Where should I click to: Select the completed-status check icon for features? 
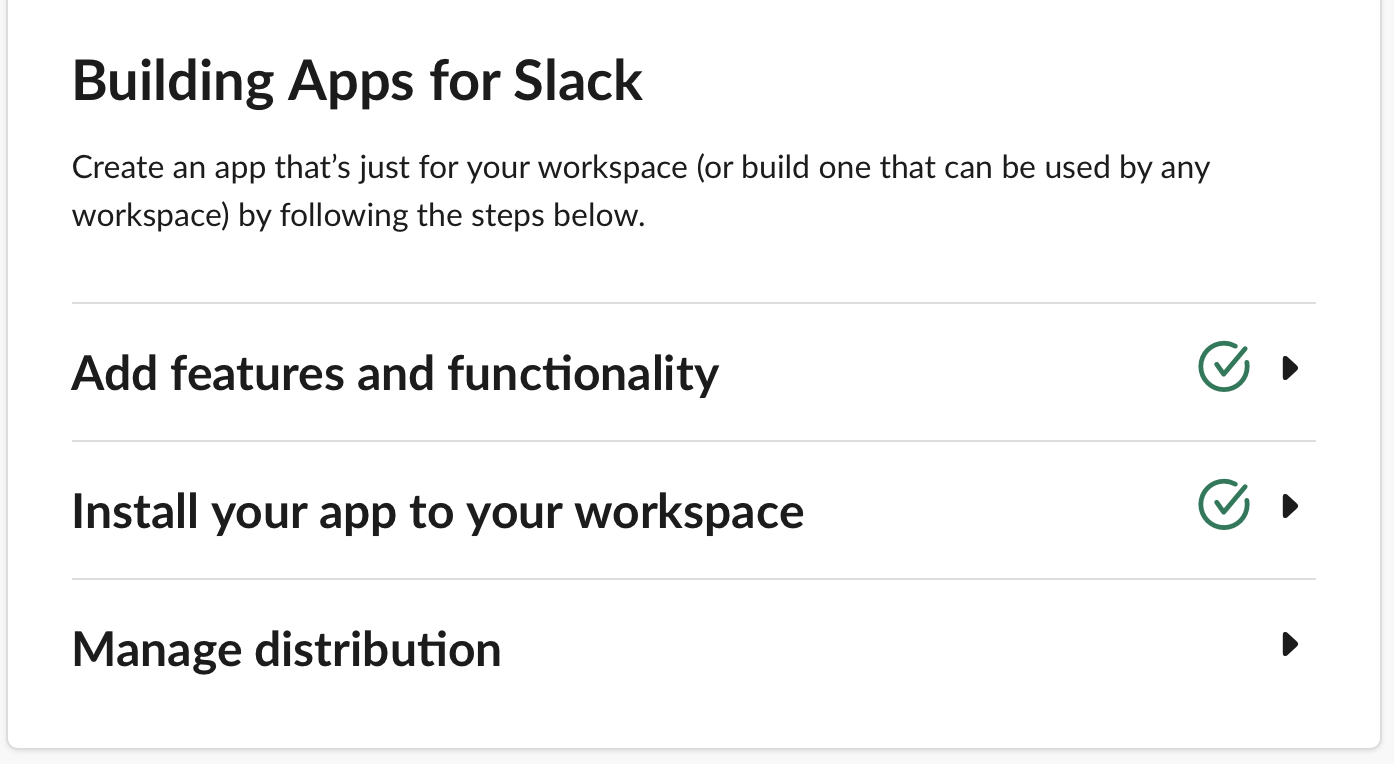(x=1224, y=367)
